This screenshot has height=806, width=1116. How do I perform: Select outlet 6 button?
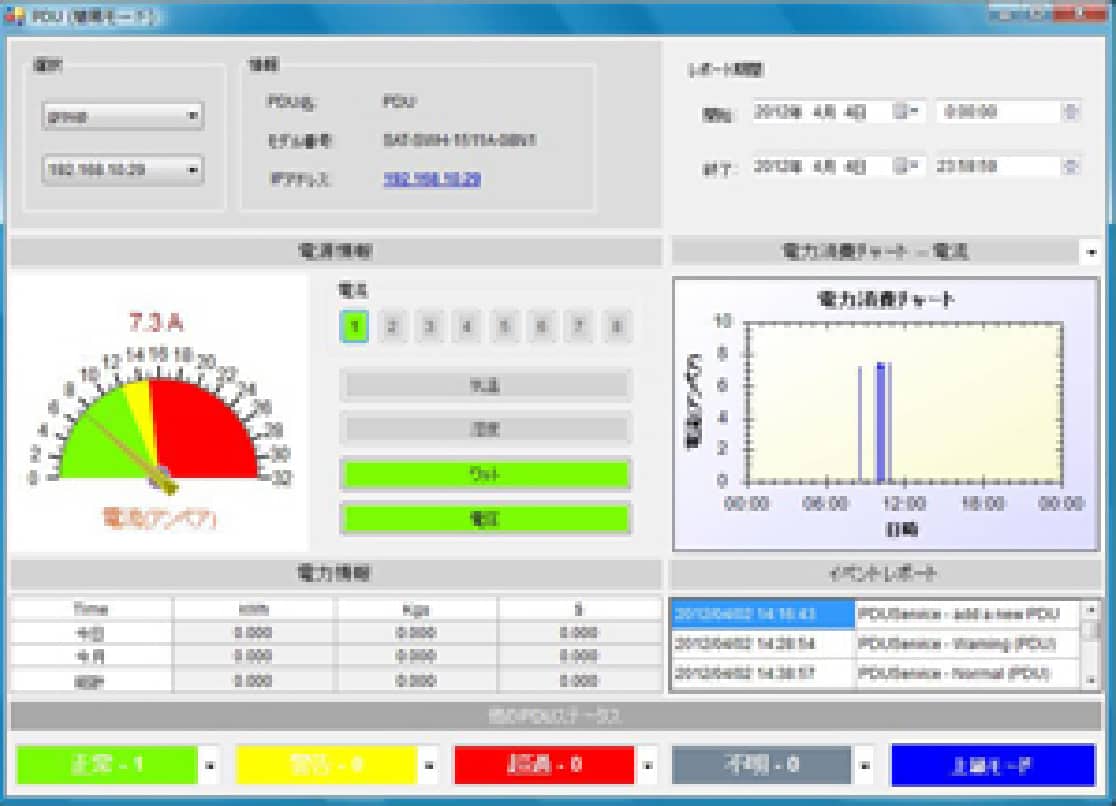pyautogui.click(x=542, y=327)
